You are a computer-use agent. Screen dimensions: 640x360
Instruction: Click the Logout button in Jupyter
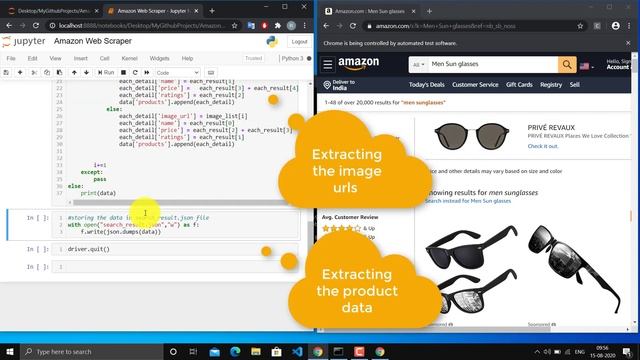point(299,42)
